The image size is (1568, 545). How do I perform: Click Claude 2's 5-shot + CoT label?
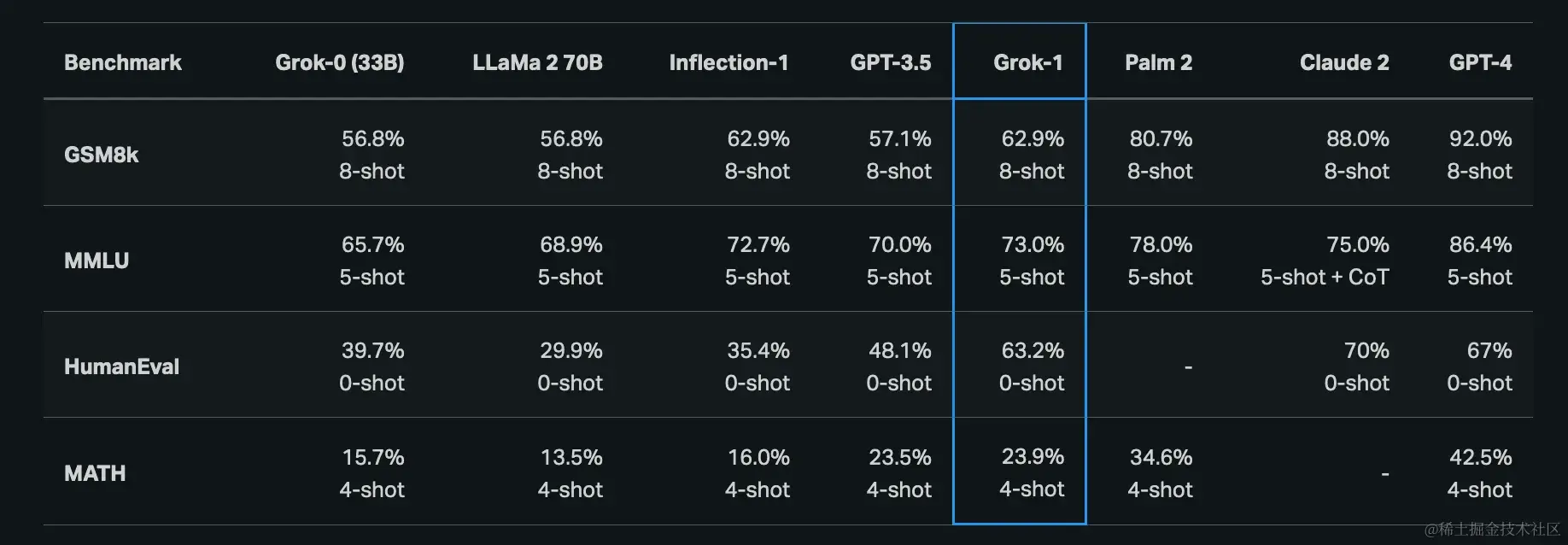click(1325, 278)
